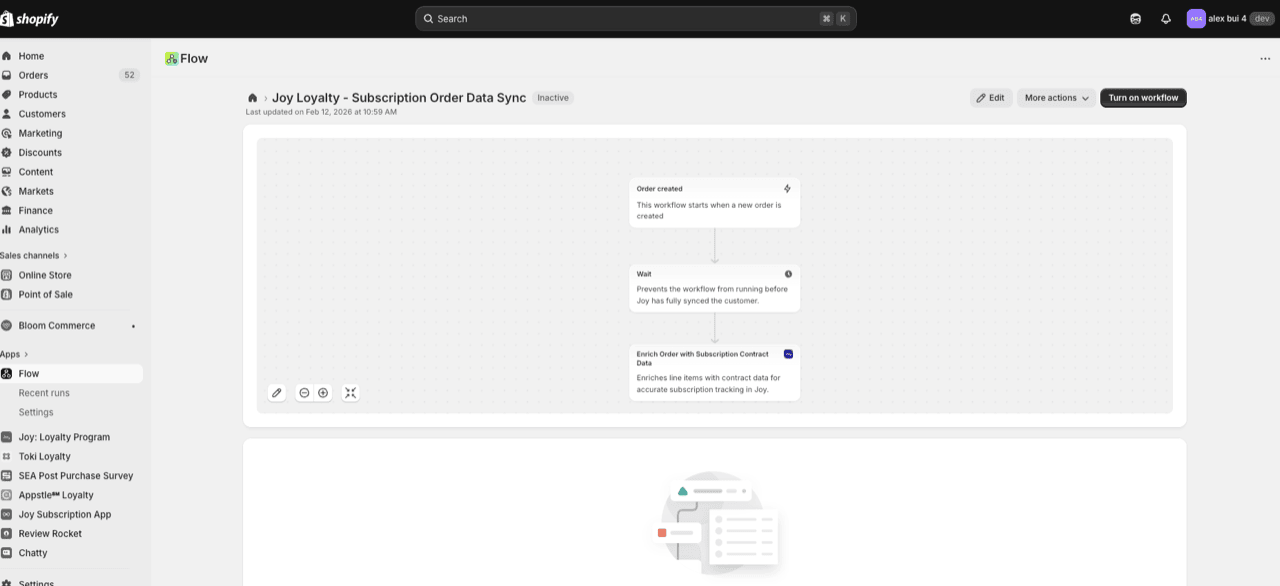Click the clock icon on Wait node
Viewport: 1280px width, 586px height.
(x=788, y=274)
